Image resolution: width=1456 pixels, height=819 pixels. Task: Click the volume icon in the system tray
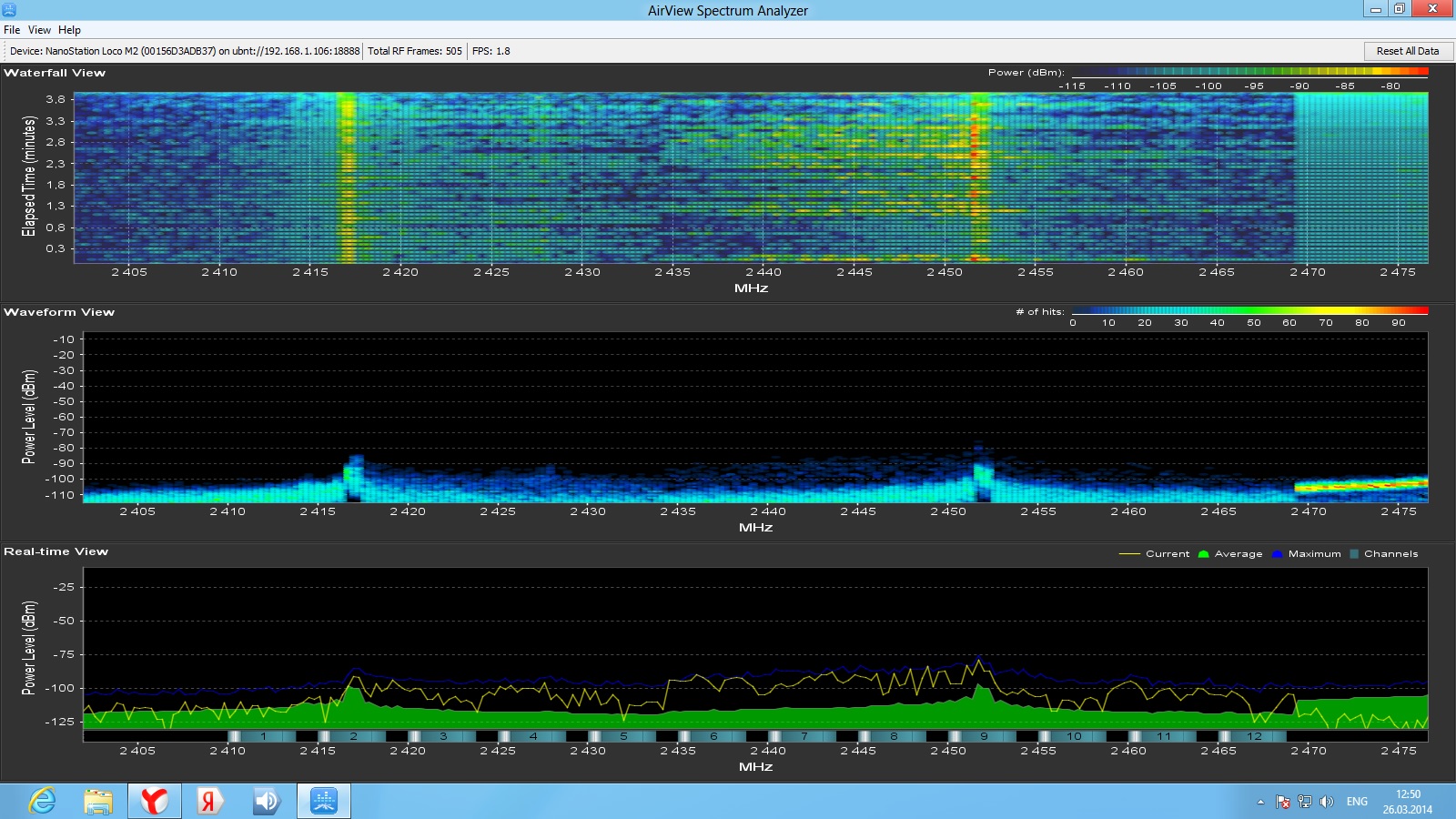click(x=1327, y=802)
